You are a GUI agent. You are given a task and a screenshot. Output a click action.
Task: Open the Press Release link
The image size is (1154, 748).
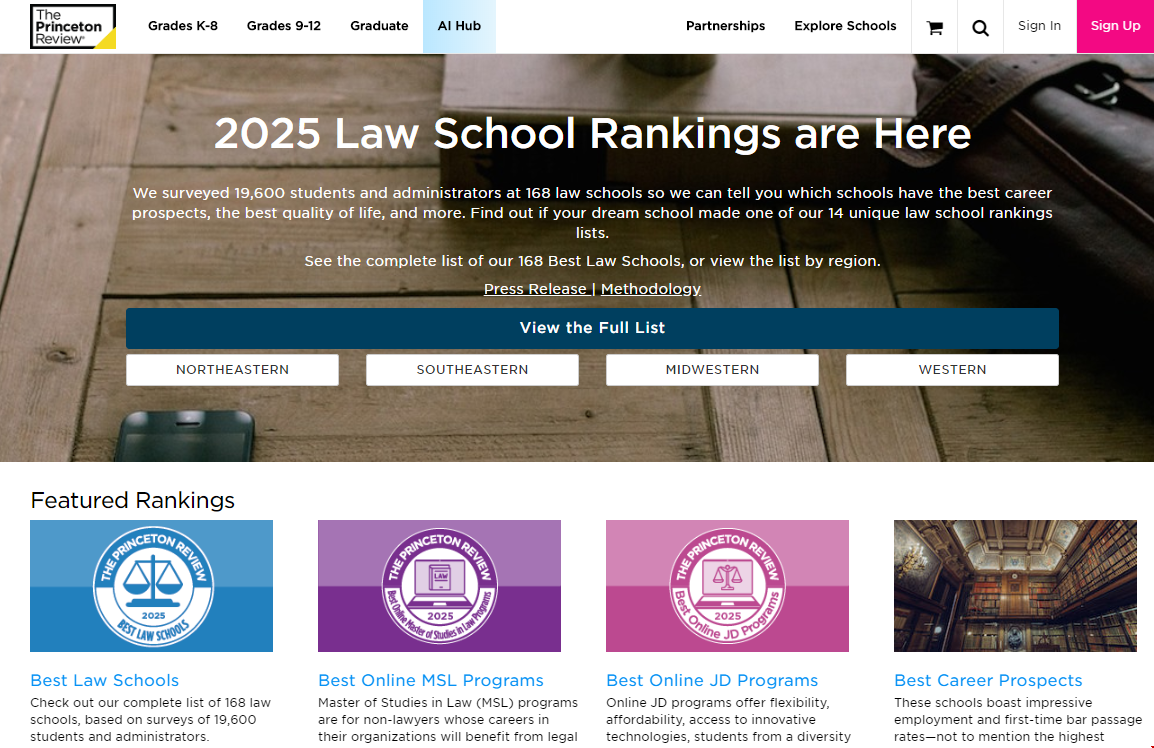[535, 289]
